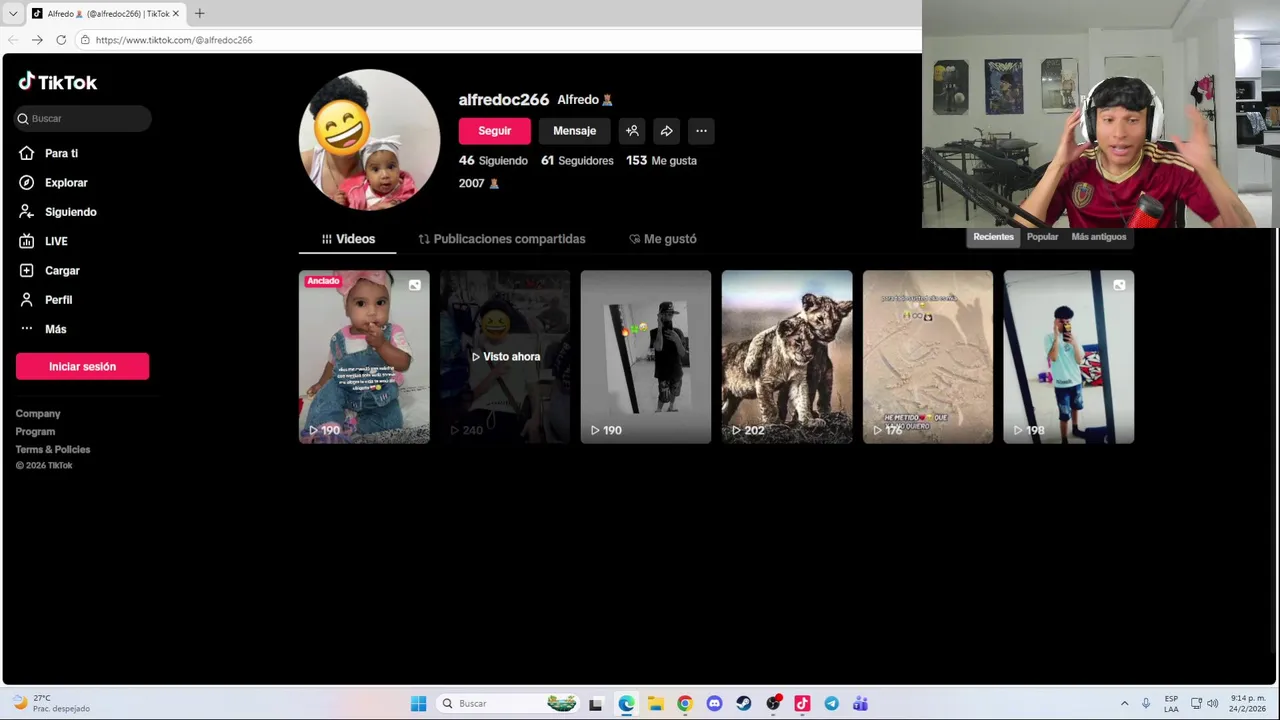This screenshot has width=1280, height=720.
Task: Open the mirror selfie video with 198 views
Action: [x=1069, y=356]
